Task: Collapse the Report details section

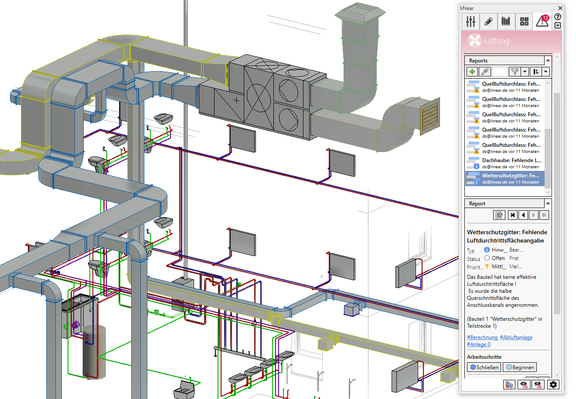Action: pyautogui.click(x=548, y=203)
